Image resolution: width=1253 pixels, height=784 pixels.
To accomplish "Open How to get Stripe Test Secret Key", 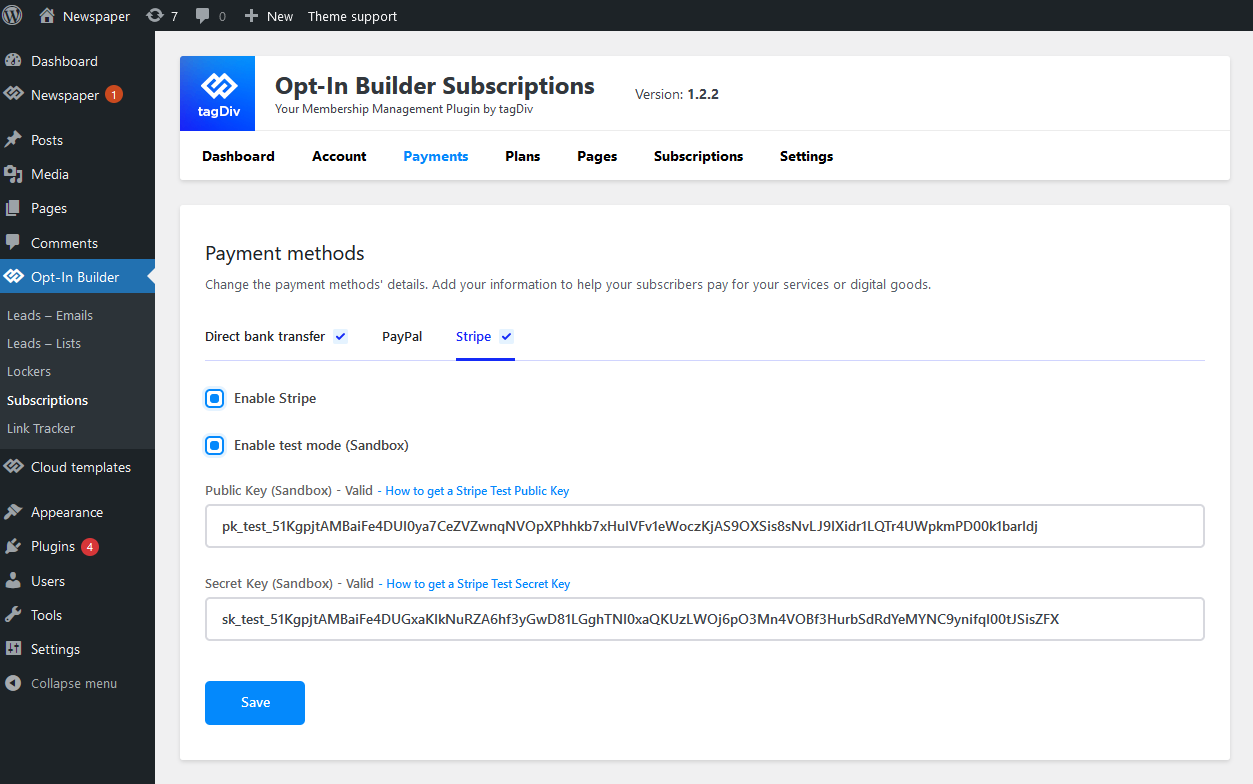I will tap(478, 584).
